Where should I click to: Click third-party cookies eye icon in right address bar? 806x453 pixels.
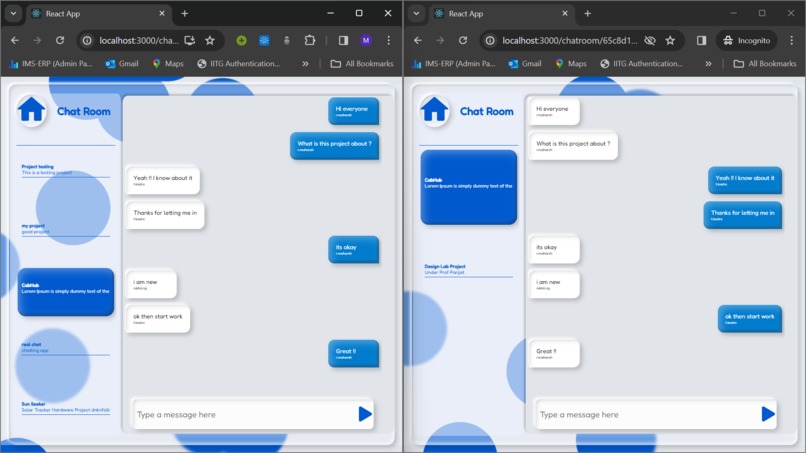[x=650, y=40]
